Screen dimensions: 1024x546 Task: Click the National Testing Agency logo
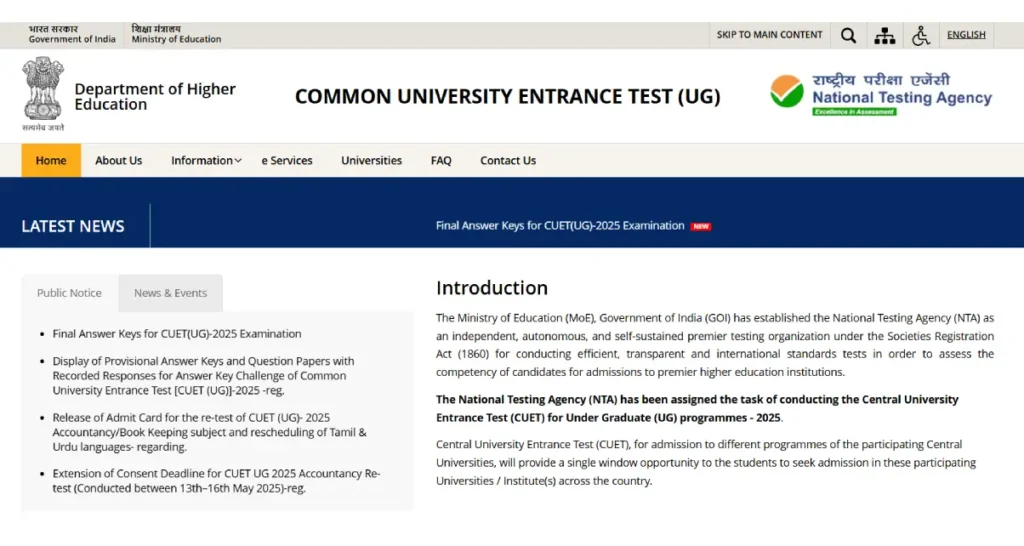(x=881, y=96)
